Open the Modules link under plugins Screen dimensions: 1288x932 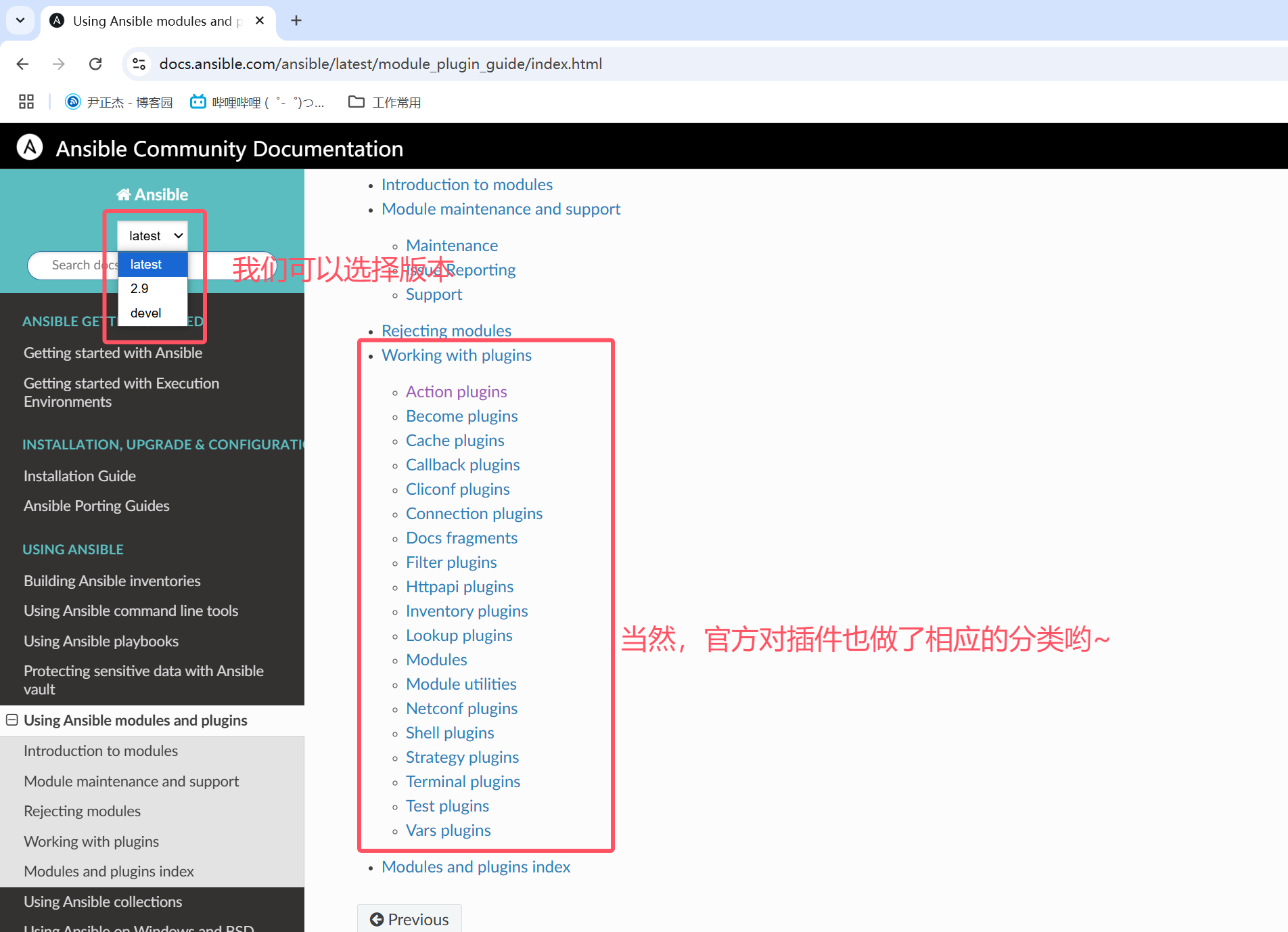(x=436, y=660)
